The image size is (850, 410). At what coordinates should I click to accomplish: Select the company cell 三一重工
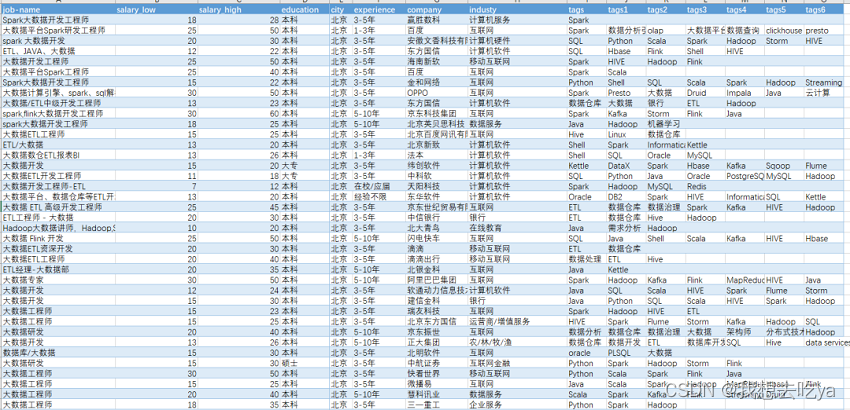click(436, 405)
